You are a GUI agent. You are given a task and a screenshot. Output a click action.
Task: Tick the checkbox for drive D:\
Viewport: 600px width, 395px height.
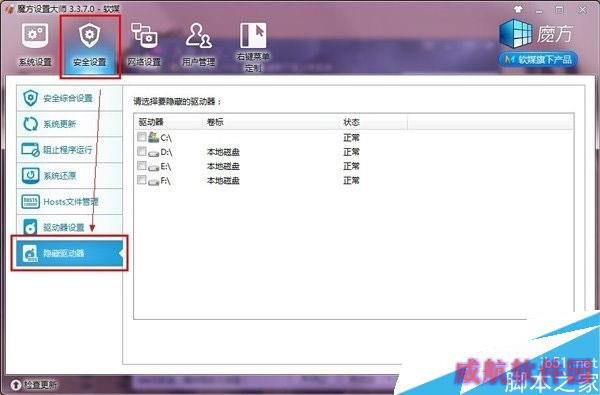pos(142,151)
